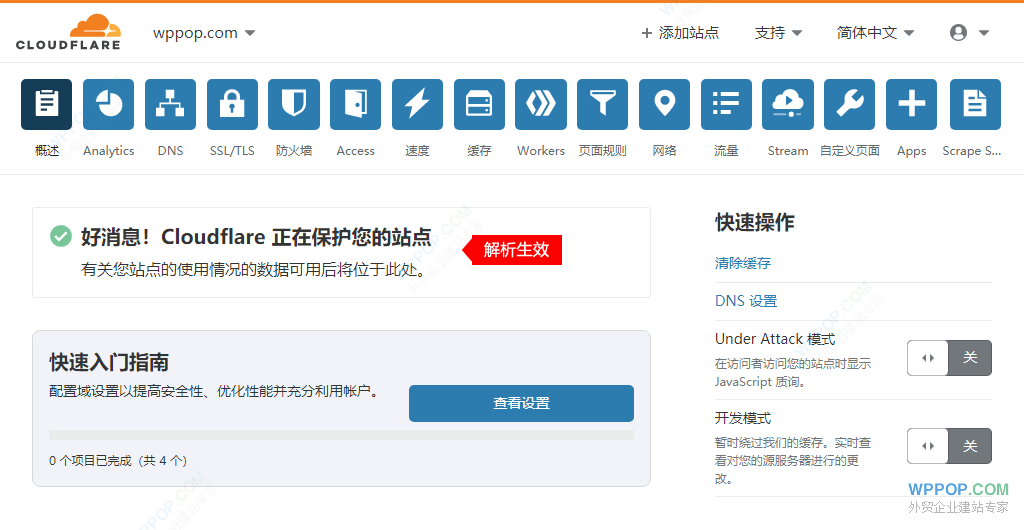Click the Workers tab label

click(541, 151)
